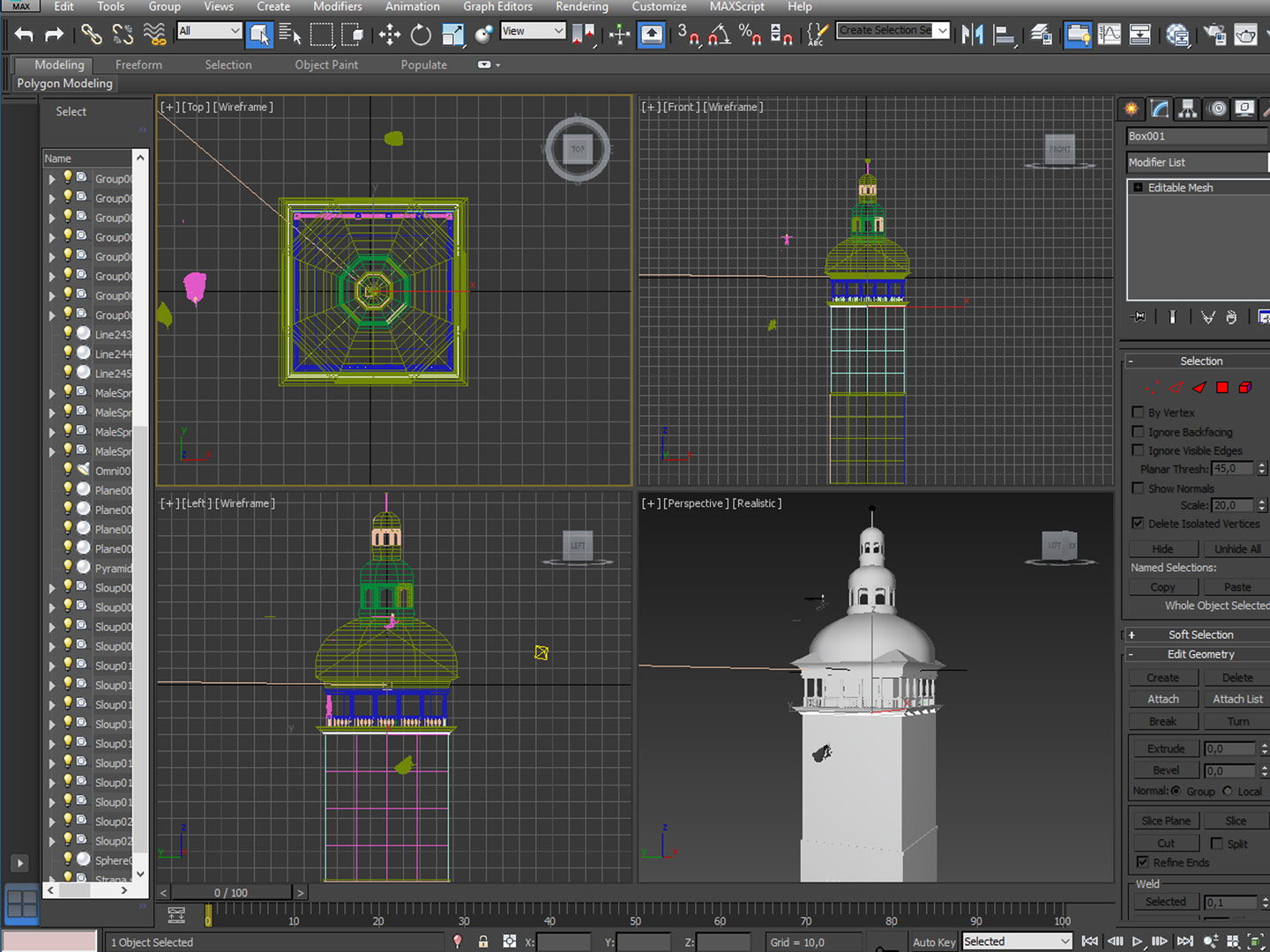Viewport: 1270px width, 952px height.
Task: Choose the Select and Scale tool
Action: tap(452, 34)
